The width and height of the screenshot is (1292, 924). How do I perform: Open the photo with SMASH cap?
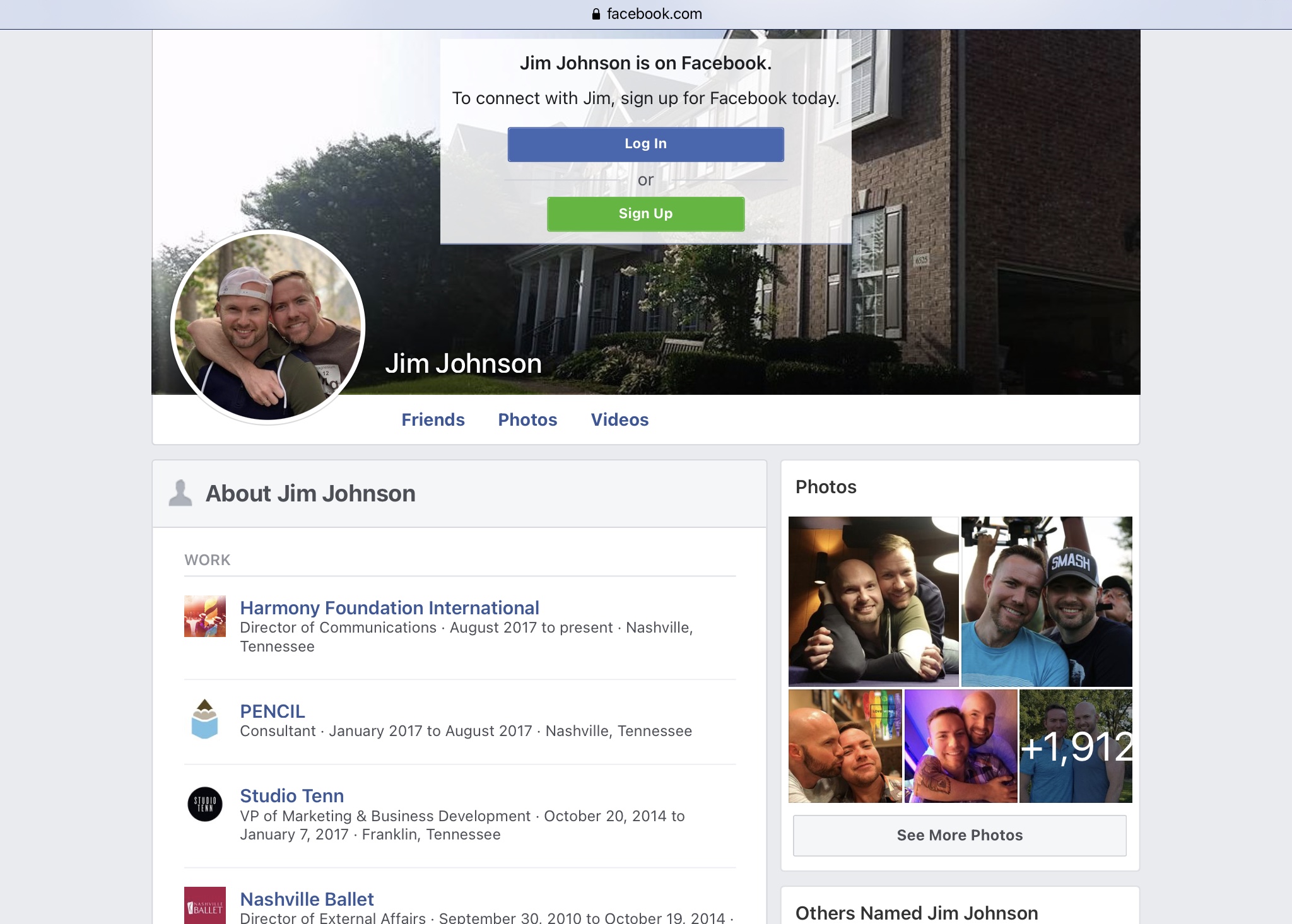click(1046, 601)
